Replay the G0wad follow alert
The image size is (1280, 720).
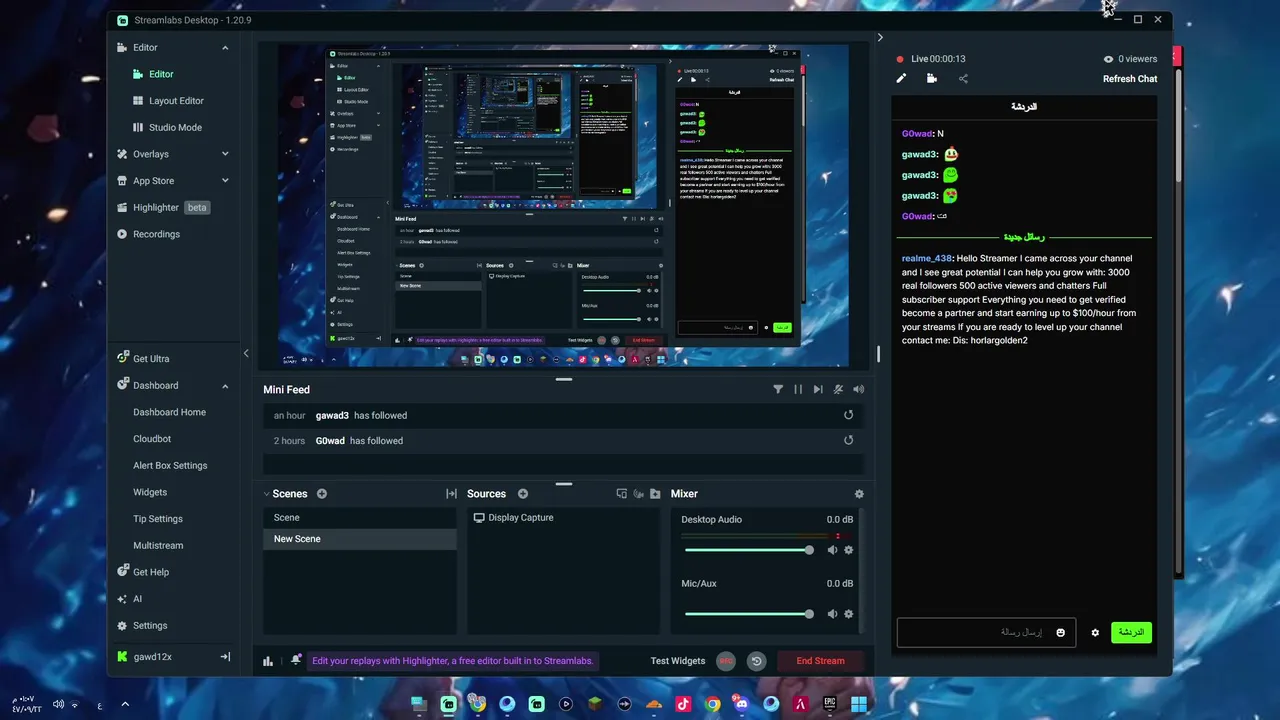click(848, 440)
